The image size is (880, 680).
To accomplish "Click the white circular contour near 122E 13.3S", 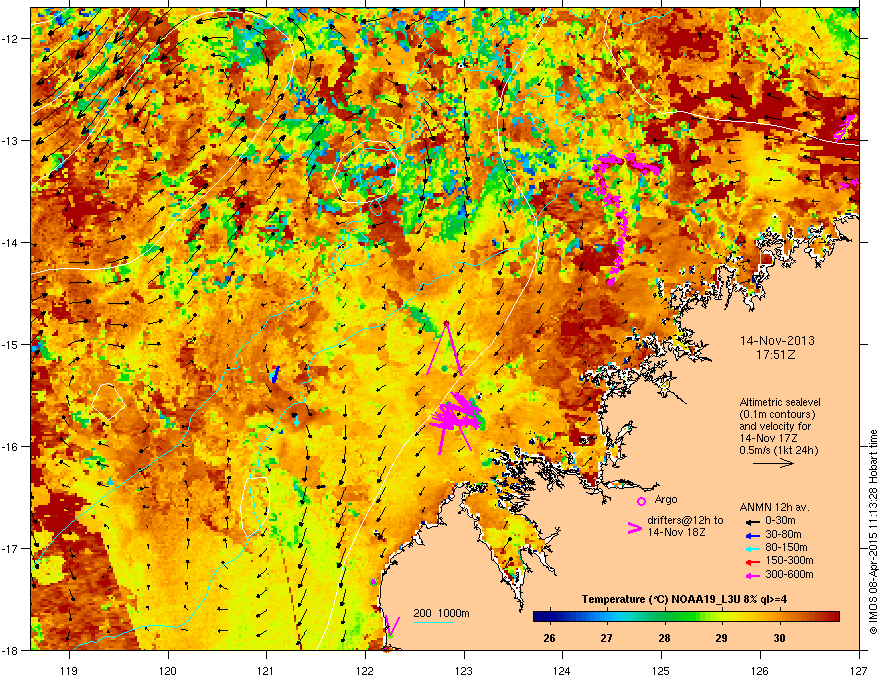I will pos(365,172).
